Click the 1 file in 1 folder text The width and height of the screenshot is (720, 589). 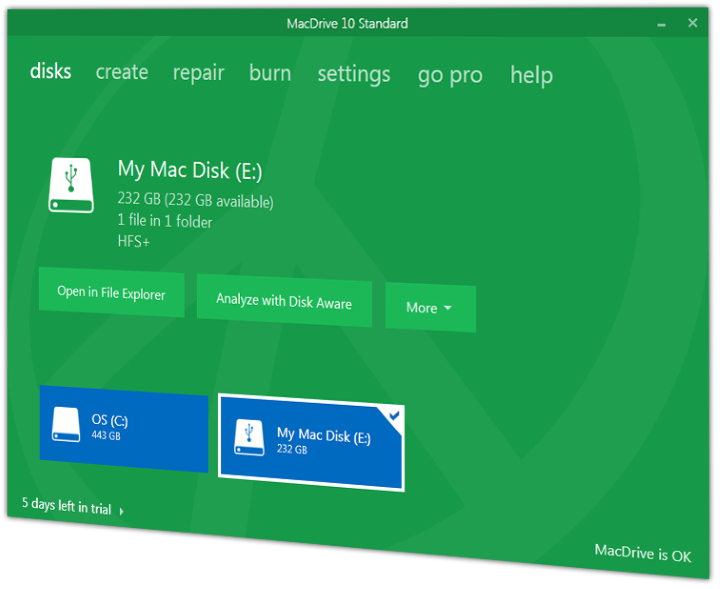(165, 221)
